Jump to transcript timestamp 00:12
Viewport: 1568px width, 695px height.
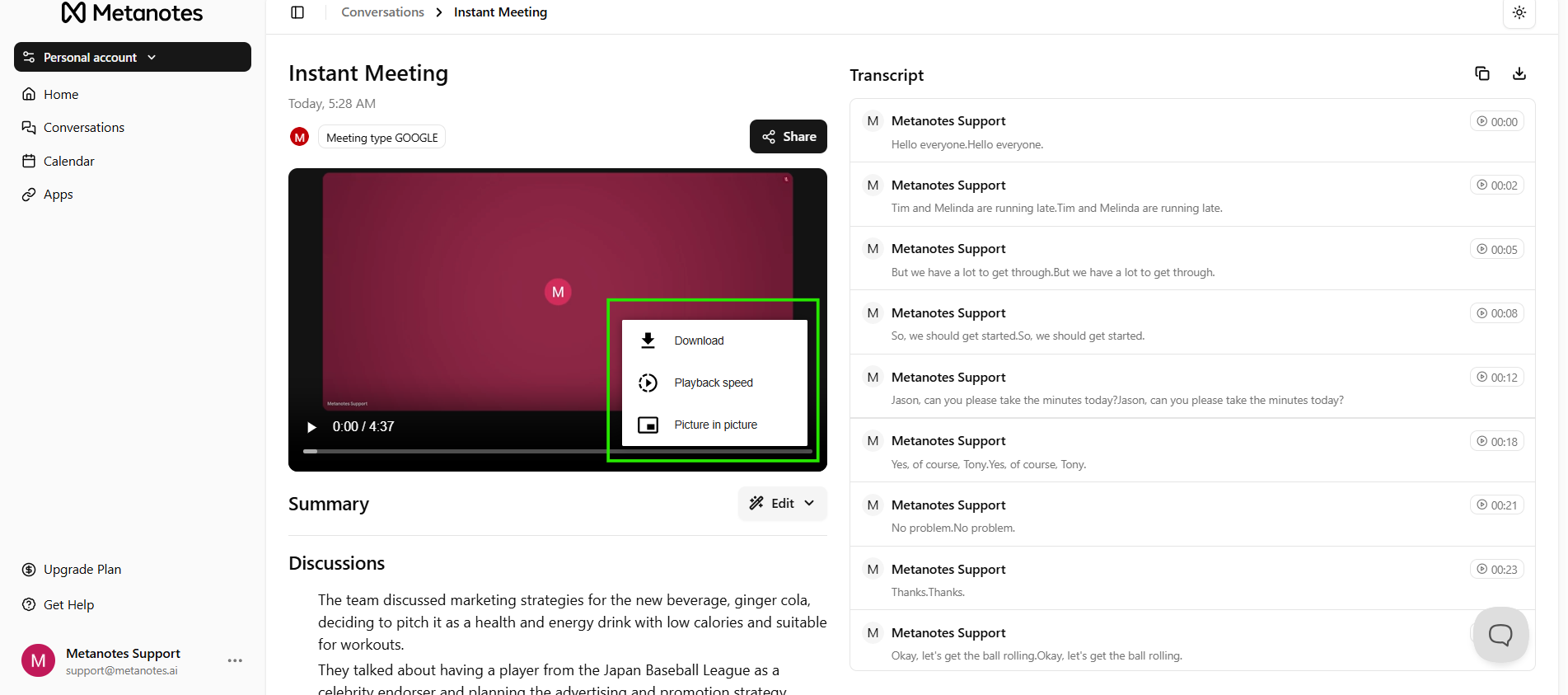1497,378
